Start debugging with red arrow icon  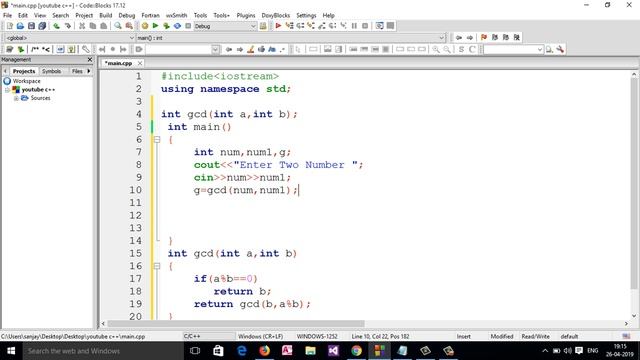pyautogui.click(x=278, y=26)
